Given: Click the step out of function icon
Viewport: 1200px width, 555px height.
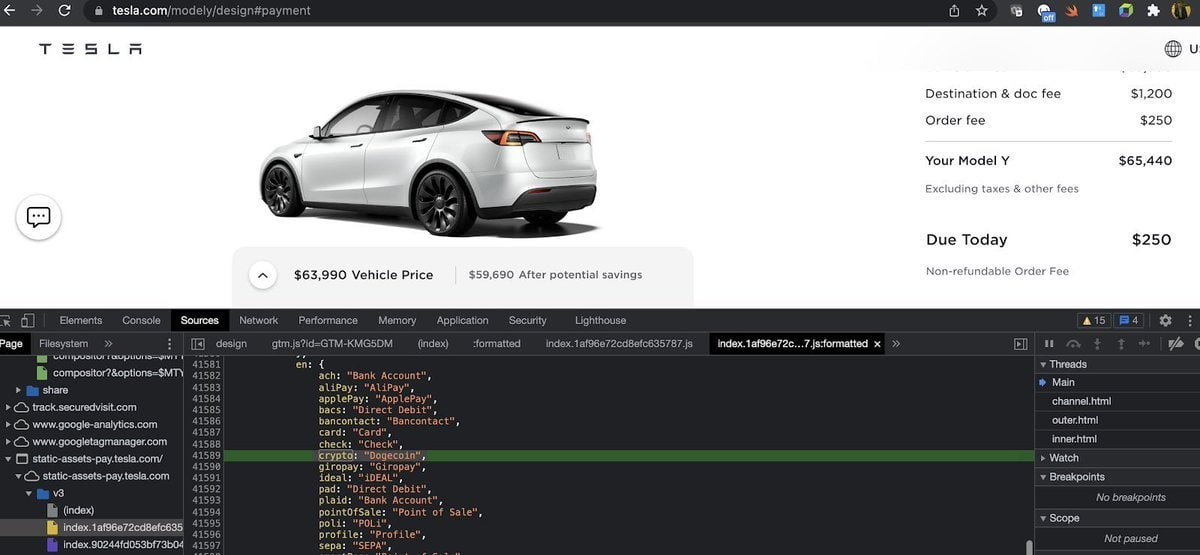Looking at the screenshot, I should 1121,344.
